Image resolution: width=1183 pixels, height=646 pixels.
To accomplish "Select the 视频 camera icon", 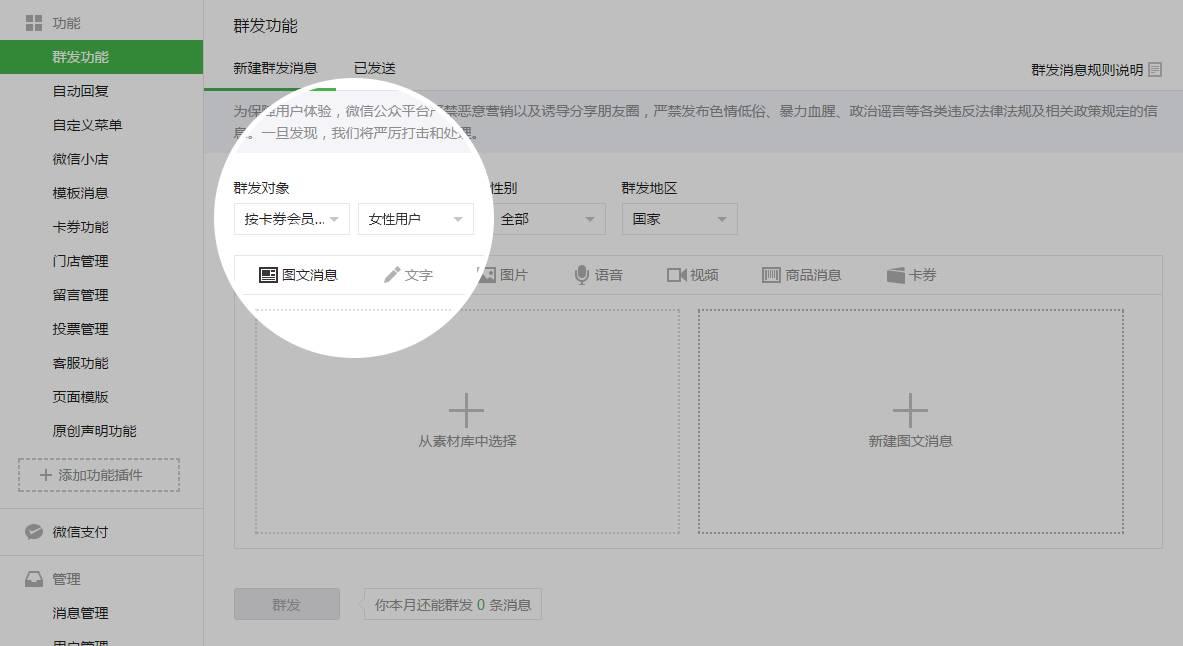I will coord(677,275).
